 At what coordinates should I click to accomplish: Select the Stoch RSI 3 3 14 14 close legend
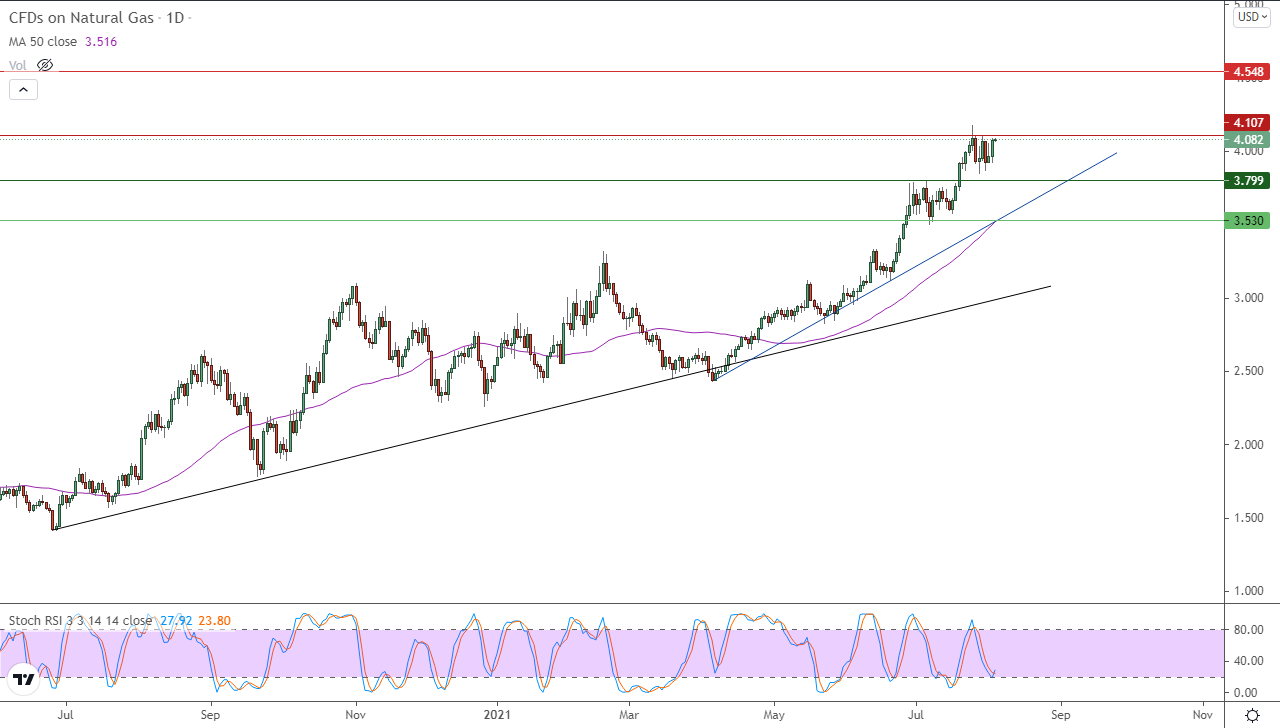[80, 620]
